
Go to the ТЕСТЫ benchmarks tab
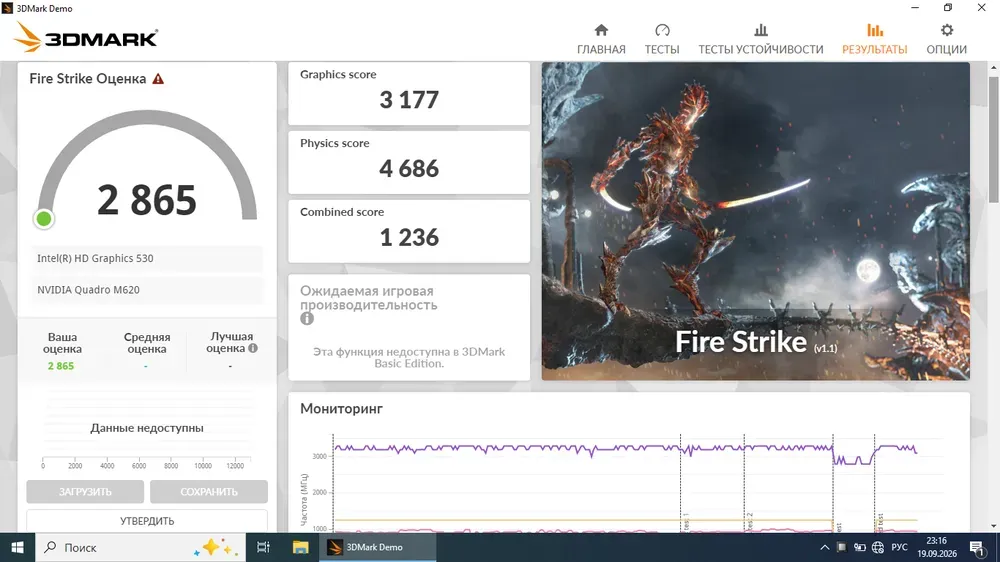pyautogui.click(x=661, y=39)
